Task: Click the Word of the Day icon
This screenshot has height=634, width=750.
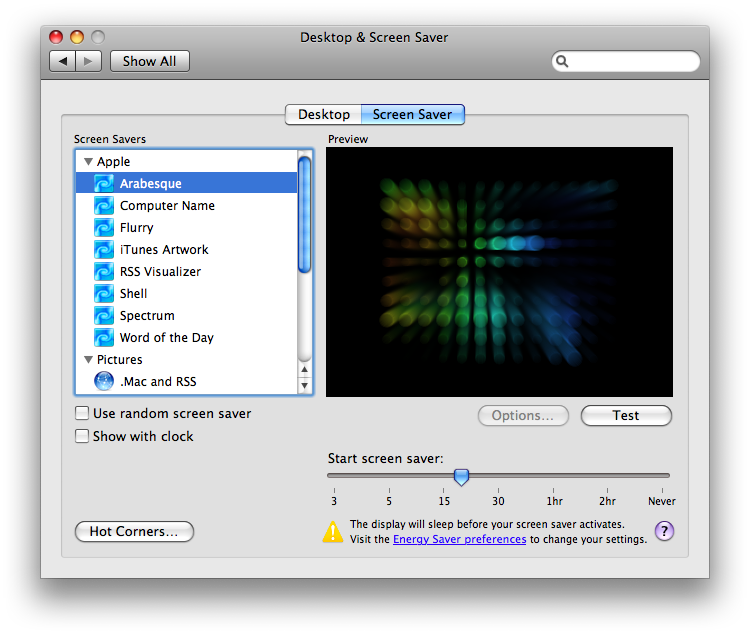Action: pos(104,337)
